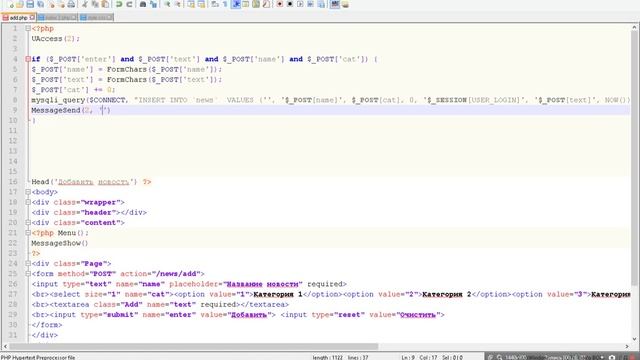Click the vertical scrollbar down arrow
The width and height of the screenshot is (640, 360).
(634, 339)
